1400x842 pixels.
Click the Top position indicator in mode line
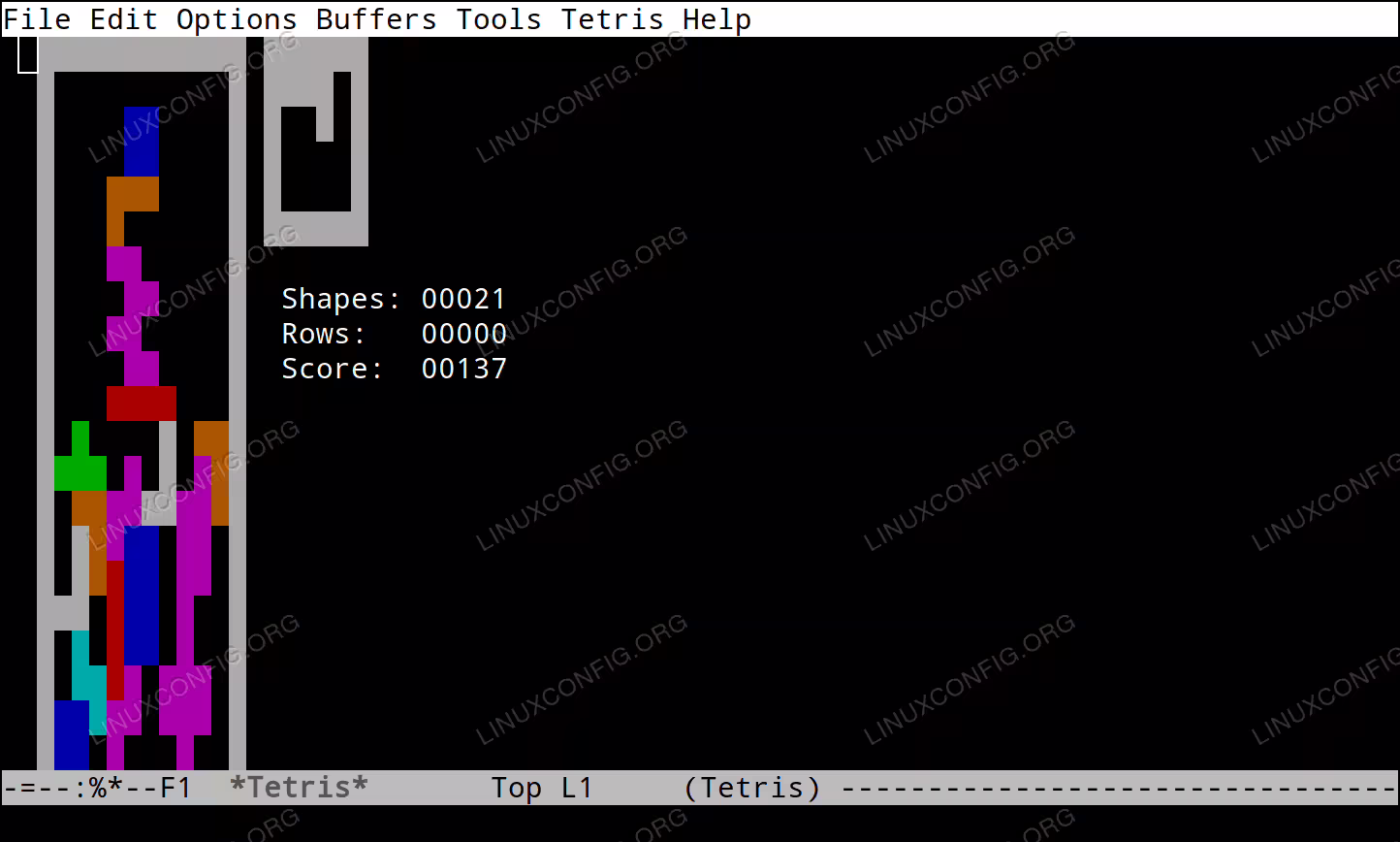[x=517, y=788]
